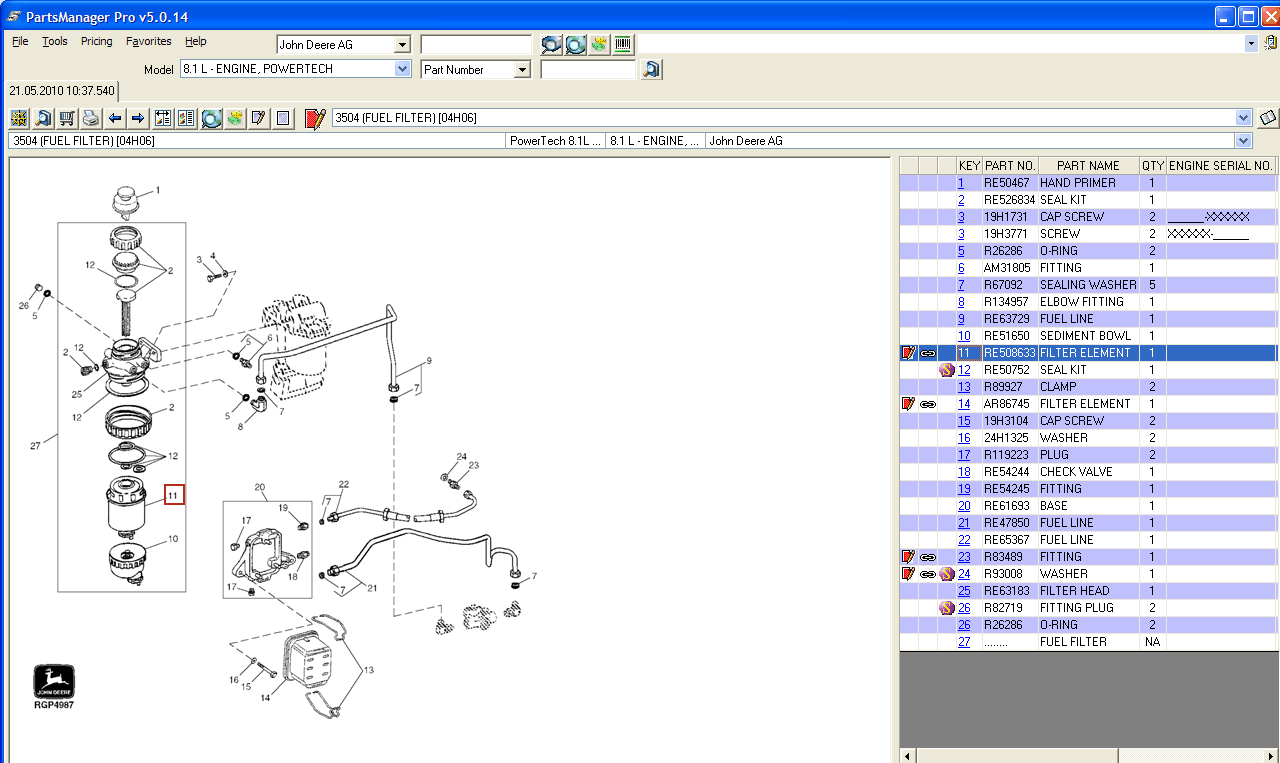Click the left arrow of the parts list horizontal scrollbar
Viewport: 1280px width, 763px height.
click(x=908, y=755)
